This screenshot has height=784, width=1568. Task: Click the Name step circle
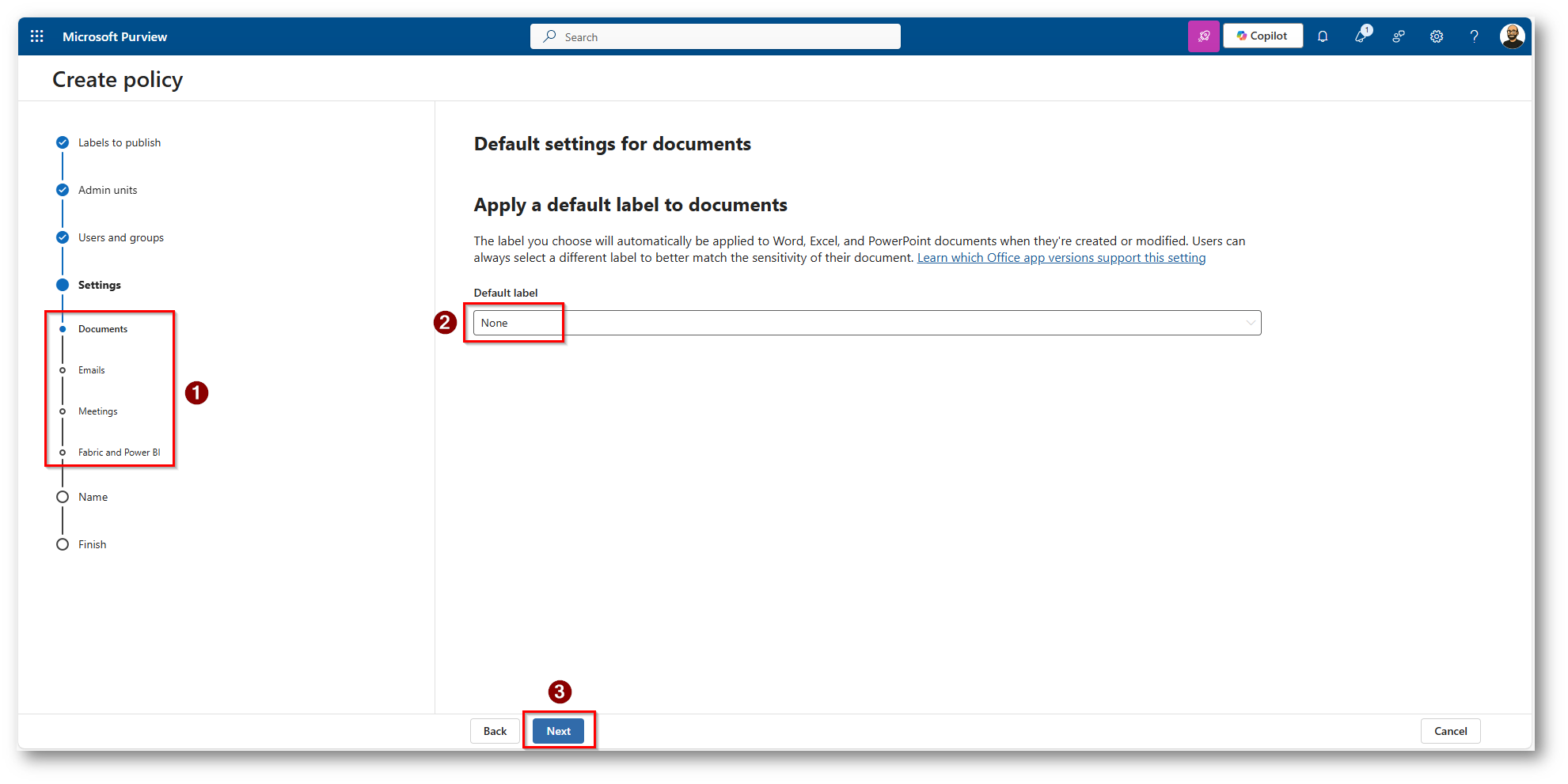point(63,497)
